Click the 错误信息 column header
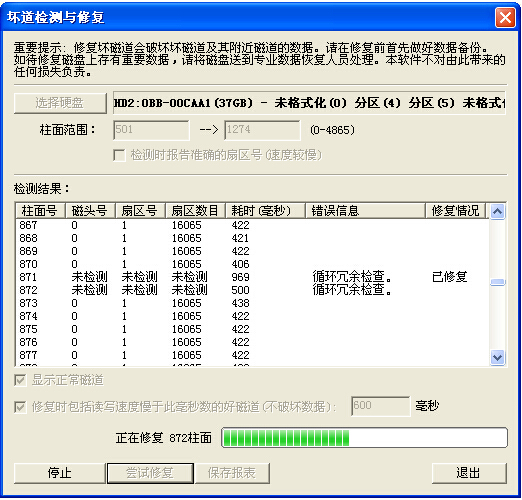The image size is (522, 500). [365, 211]
